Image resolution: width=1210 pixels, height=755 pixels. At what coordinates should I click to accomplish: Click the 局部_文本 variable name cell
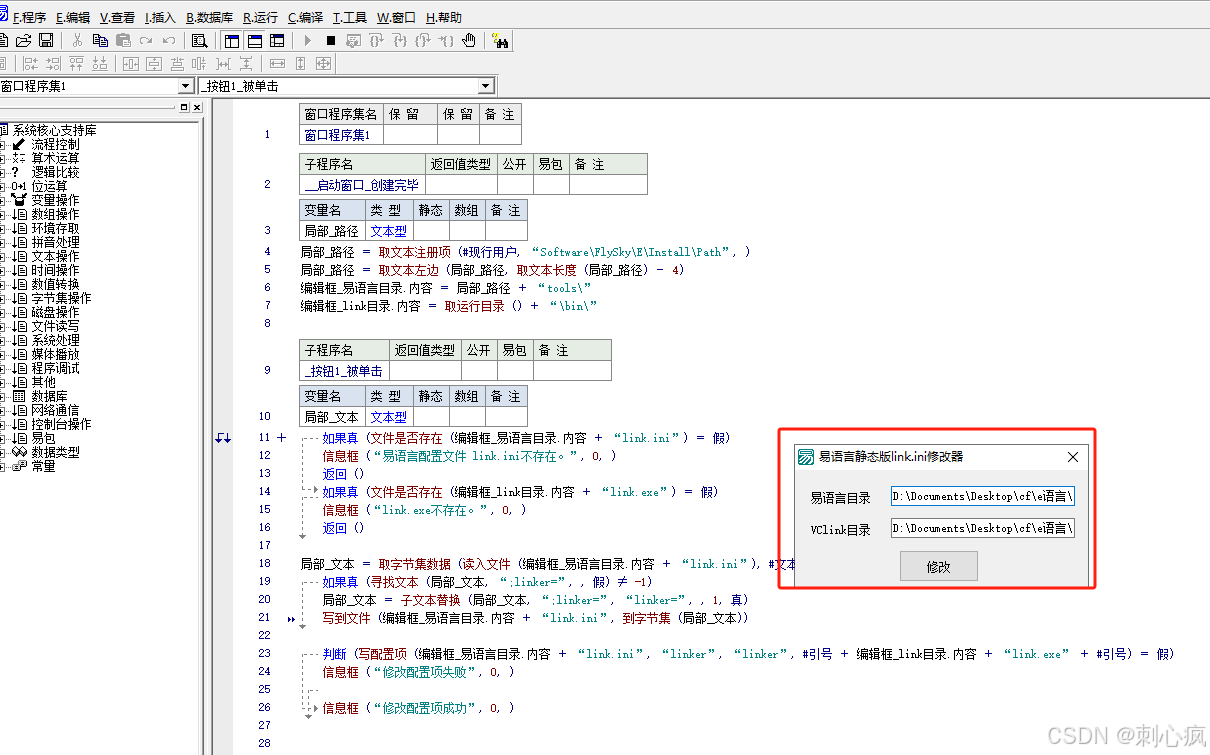pyautogui.click(x=332, y=417)
